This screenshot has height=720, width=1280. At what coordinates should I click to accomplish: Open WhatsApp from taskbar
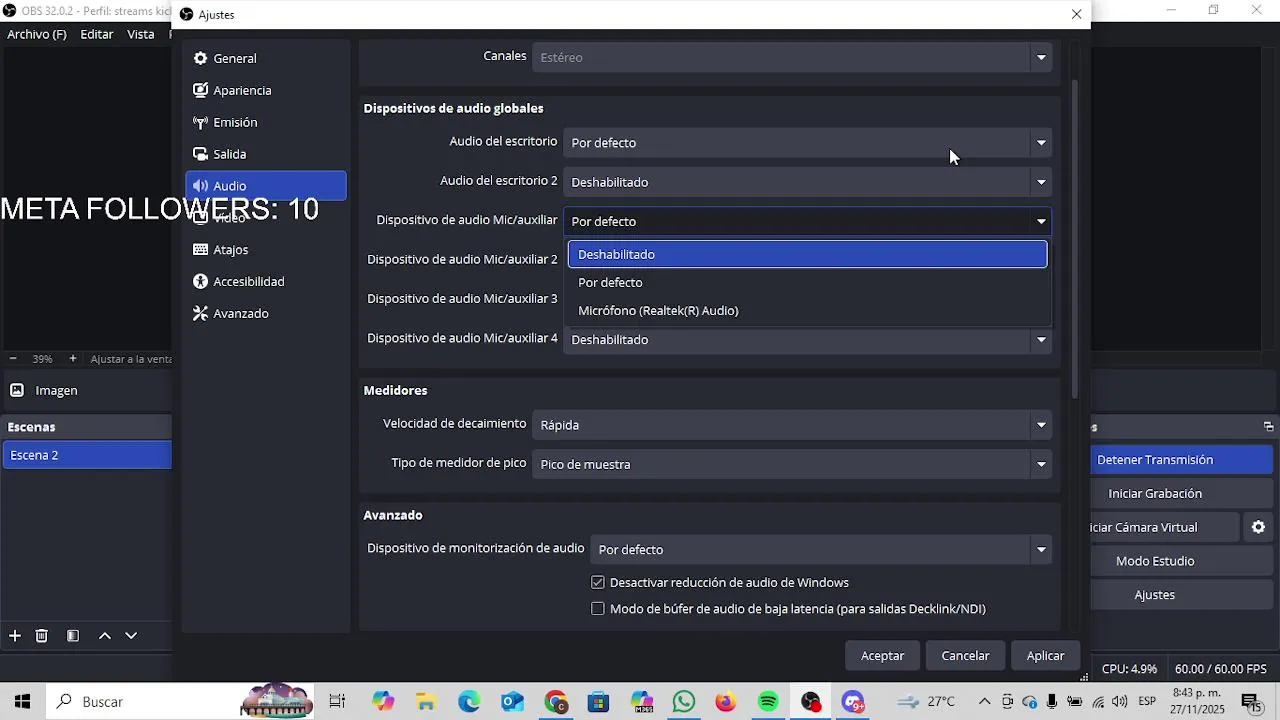tap(684, 702)
